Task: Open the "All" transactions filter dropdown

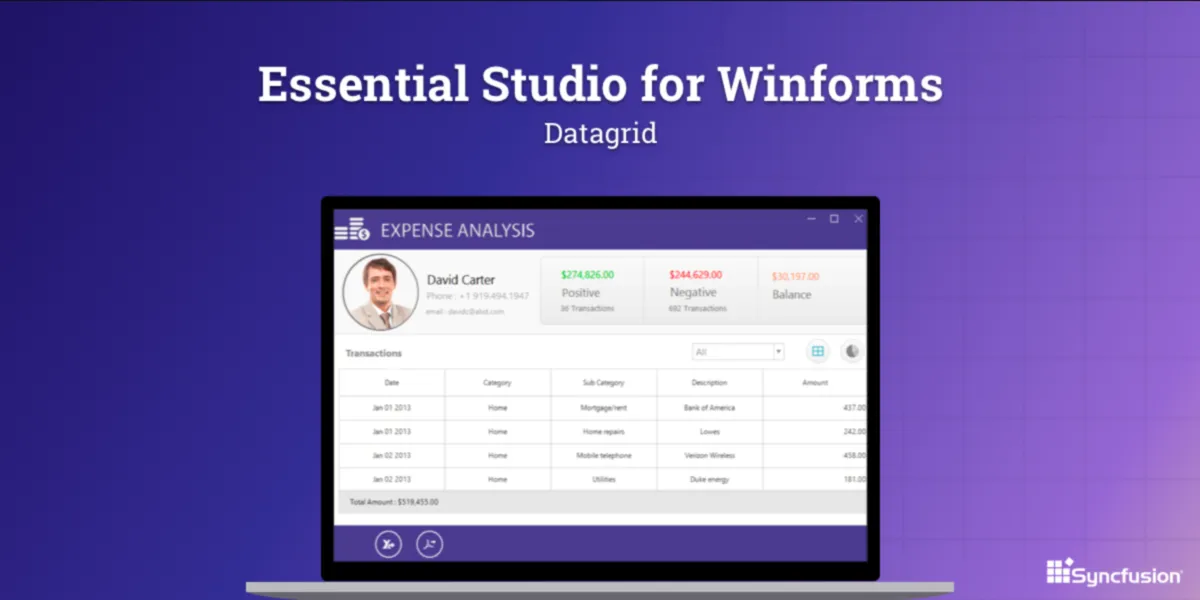Action: (738, 352)
